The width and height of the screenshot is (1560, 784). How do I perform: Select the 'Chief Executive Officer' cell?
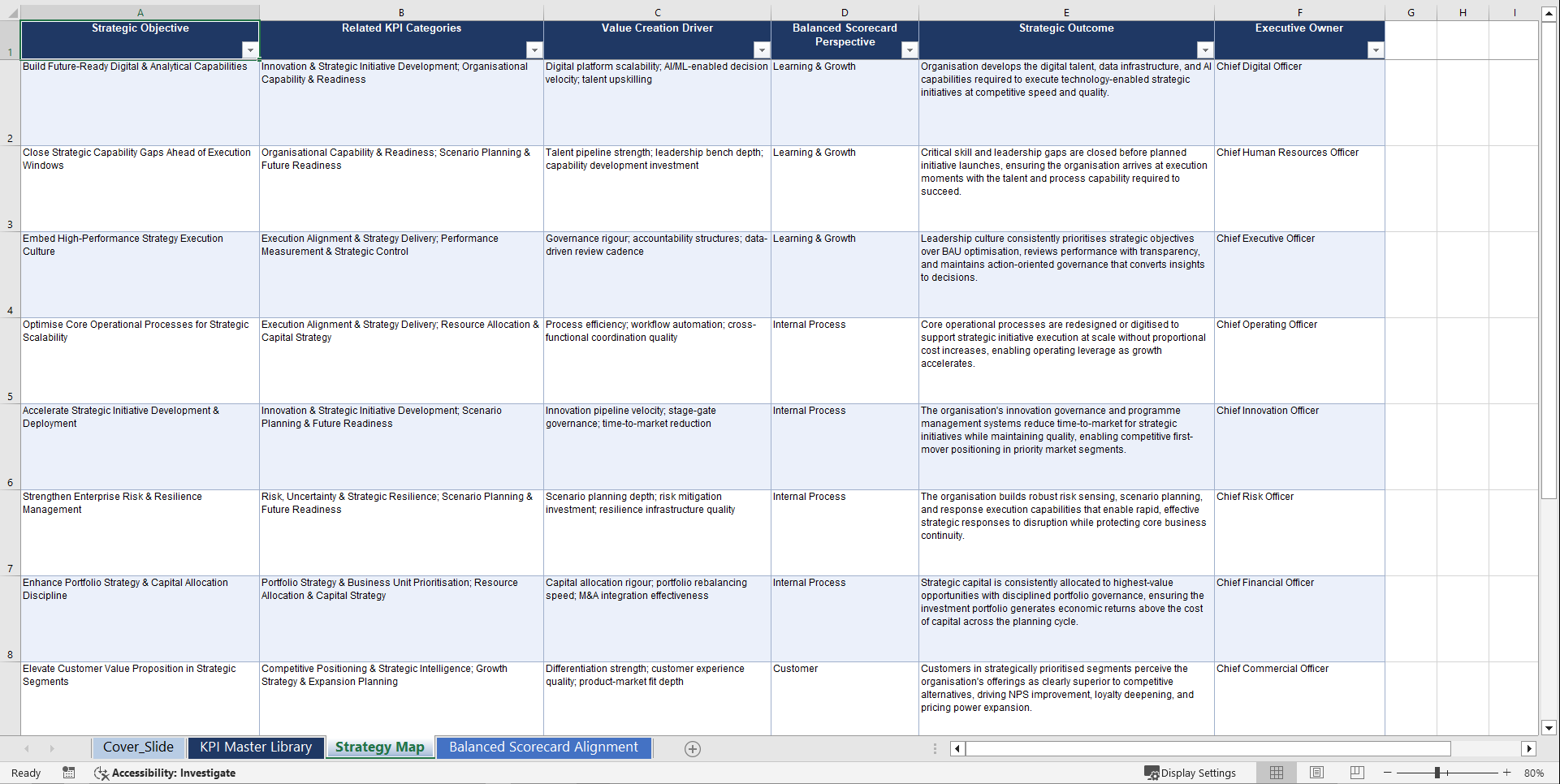click(x=1299, y=274)
